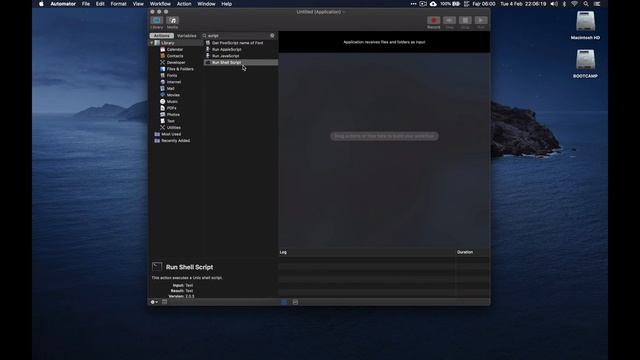Open the gear action menu at bottom left

[154, 302]
